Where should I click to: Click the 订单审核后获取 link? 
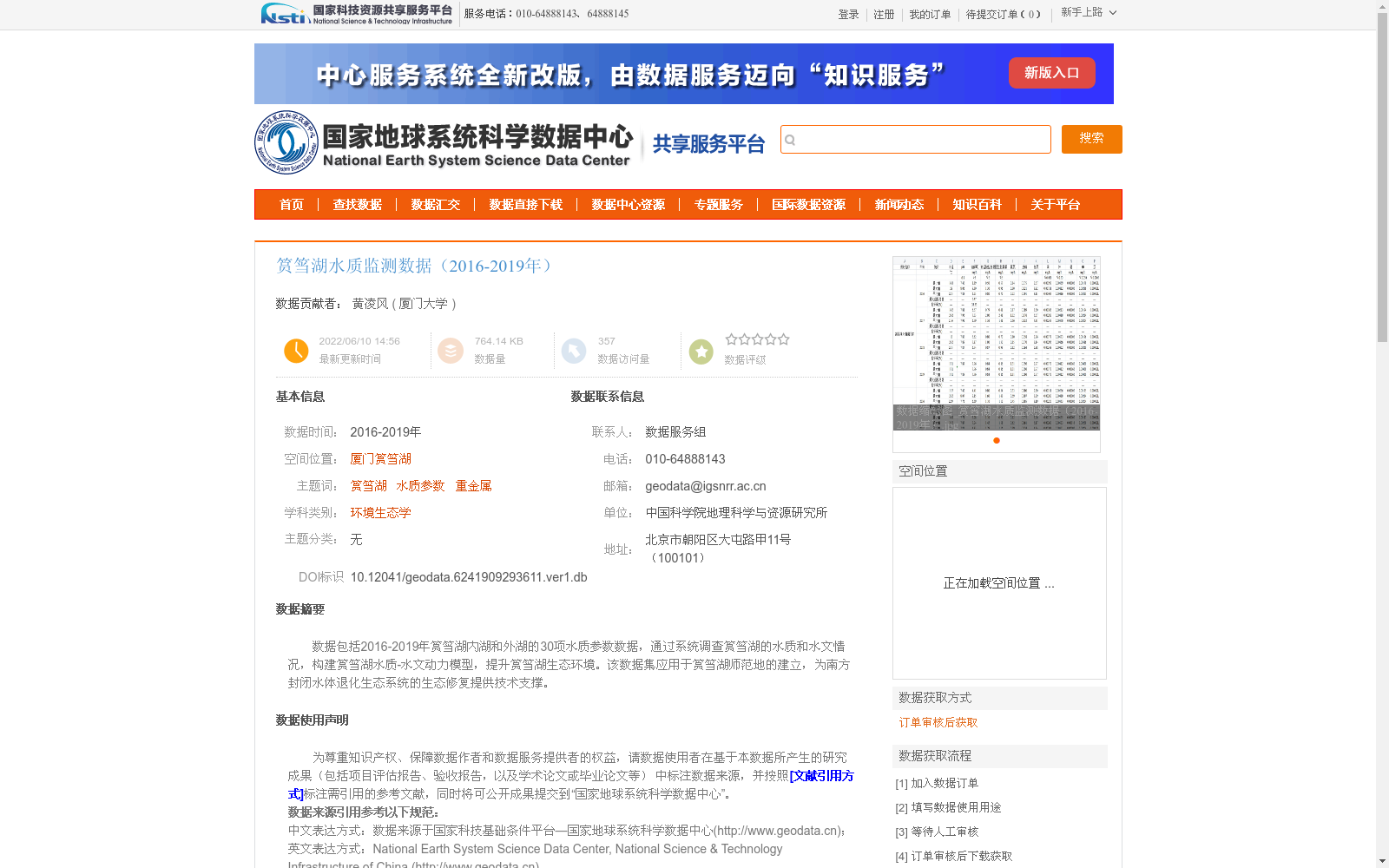point(938,723)
